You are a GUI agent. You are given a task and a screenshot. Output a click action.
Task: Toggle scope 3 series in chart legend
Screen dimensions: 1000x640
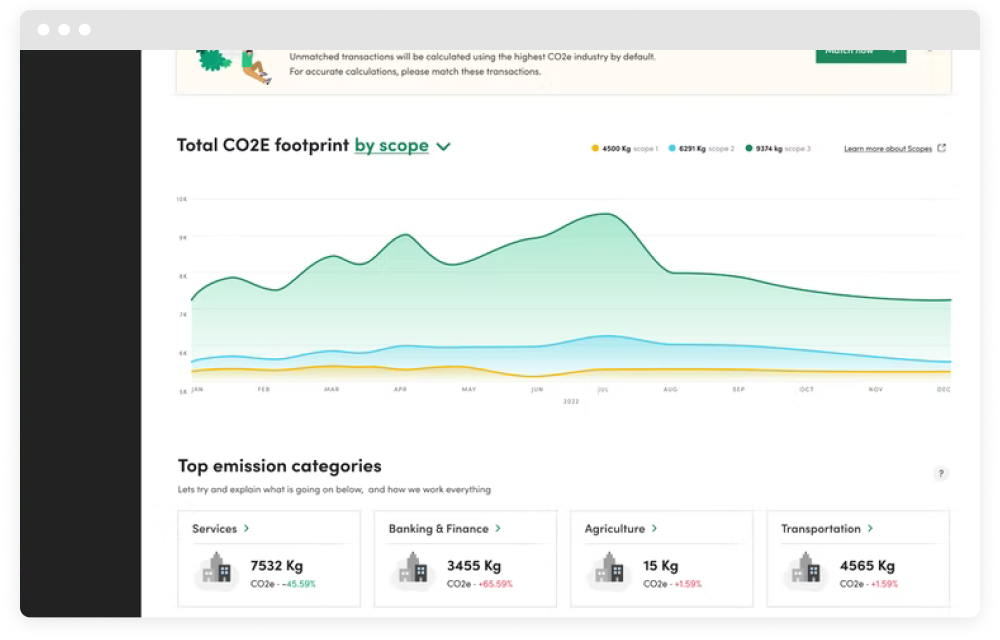[778, 149]
